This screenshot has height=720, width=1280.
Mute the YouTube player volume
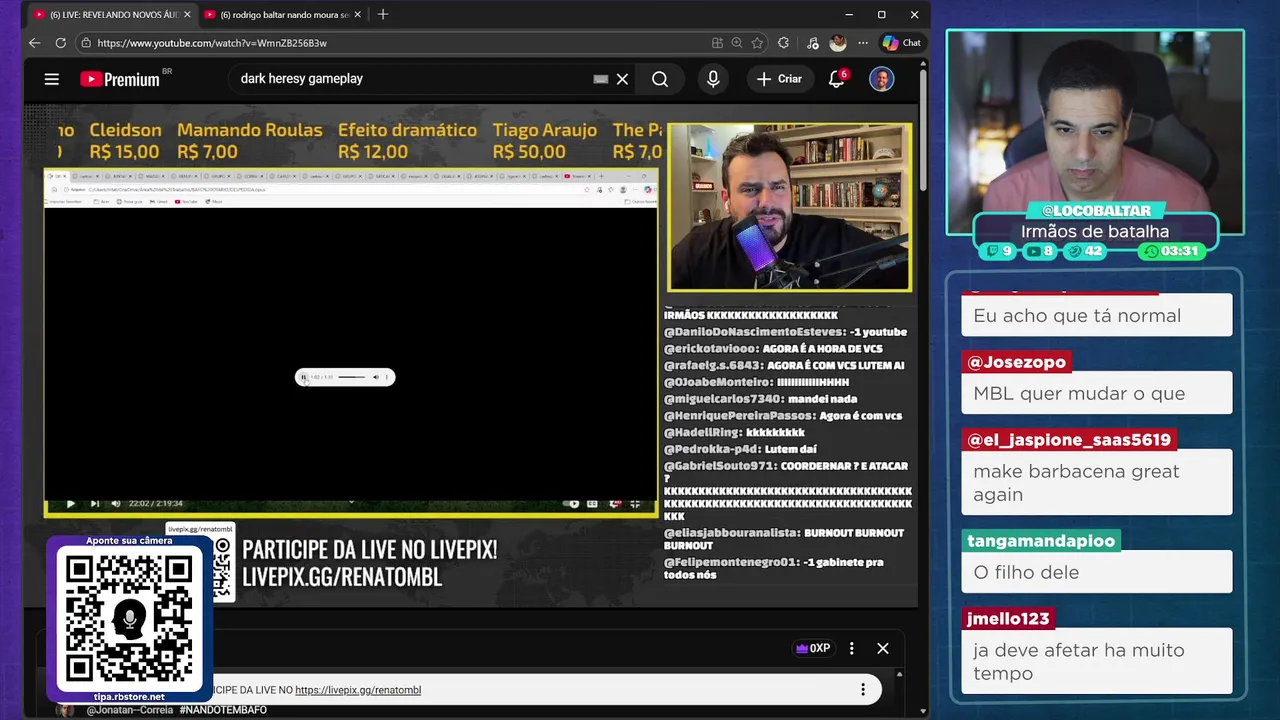pos(116,503)
